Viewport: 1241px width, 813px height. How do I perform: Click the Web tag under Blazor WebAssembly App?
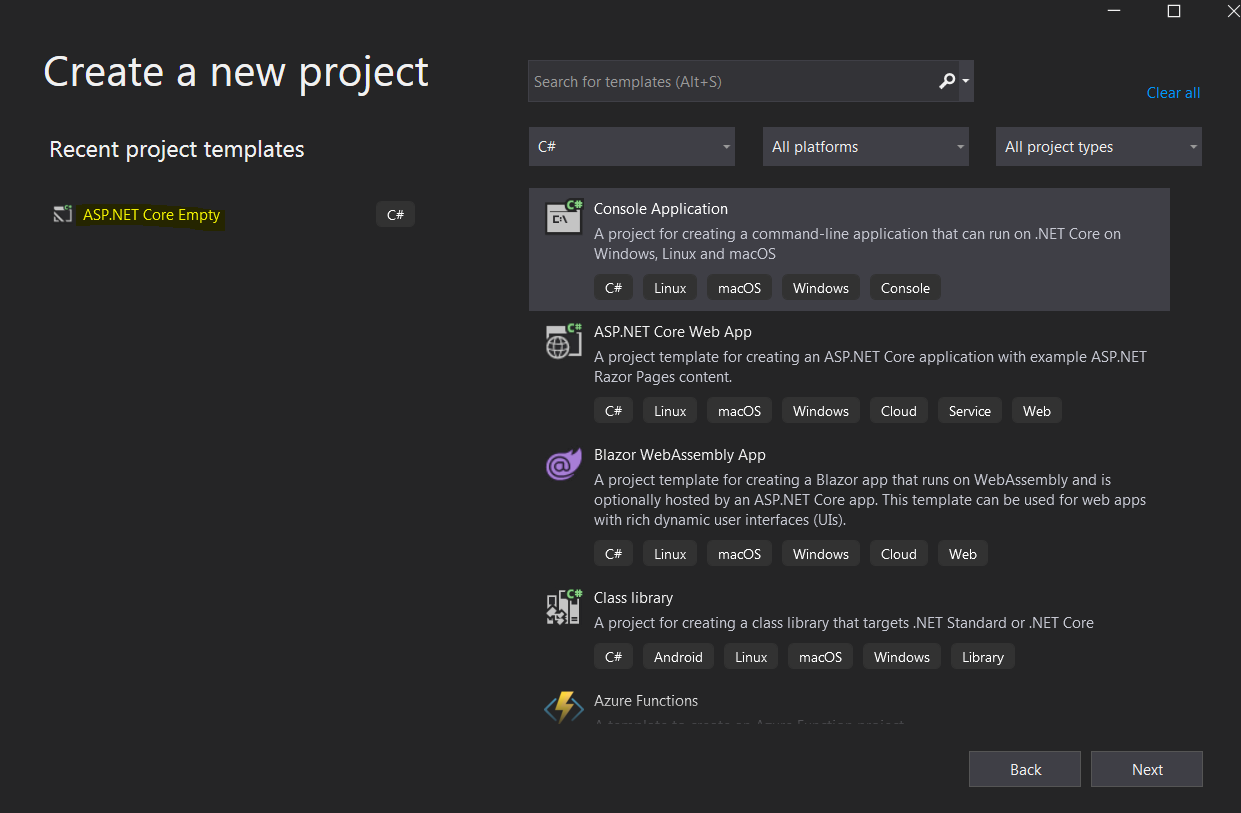963,554
